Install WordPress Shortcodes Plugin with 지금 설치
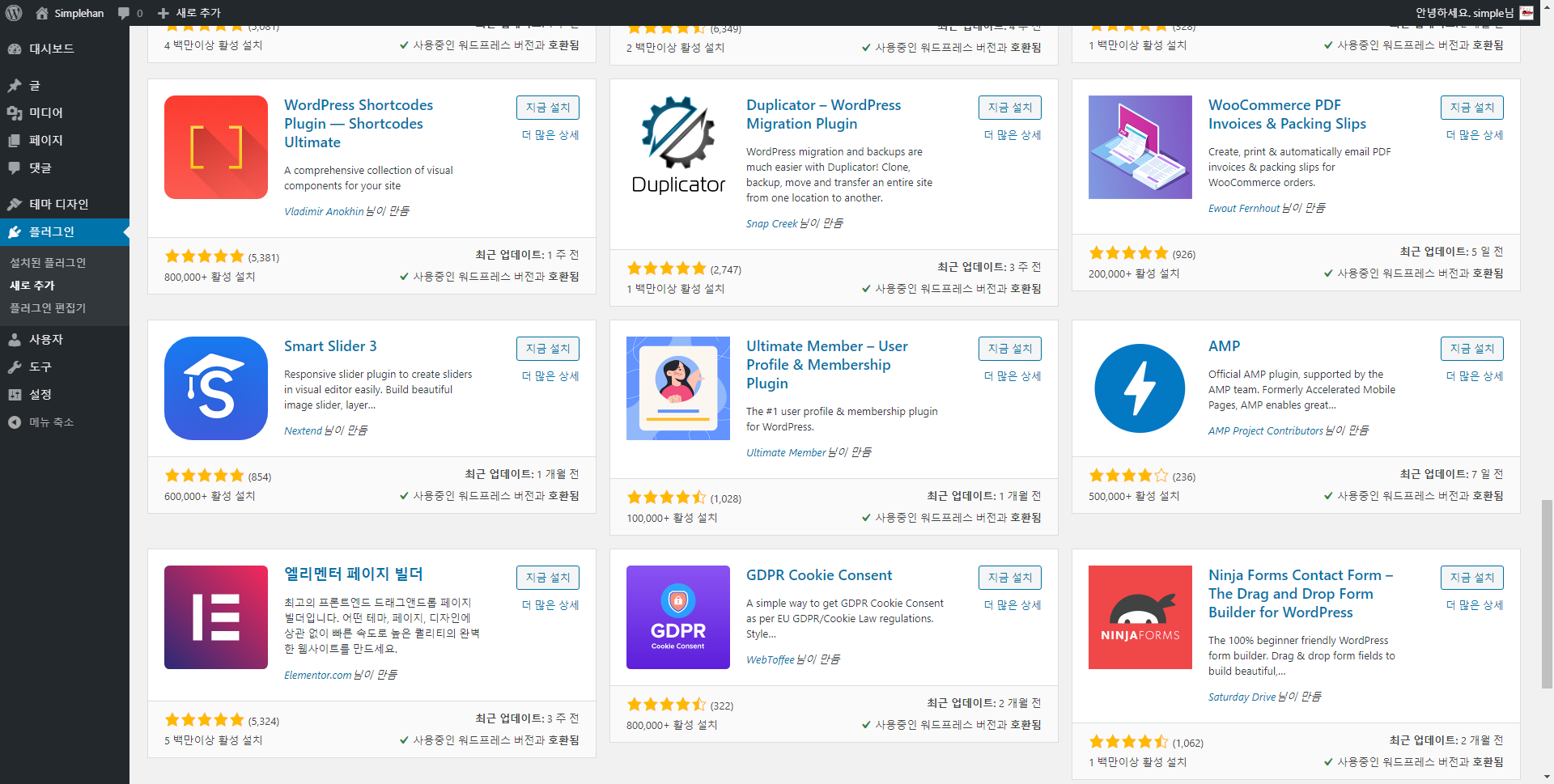 [x=548, y=108]
